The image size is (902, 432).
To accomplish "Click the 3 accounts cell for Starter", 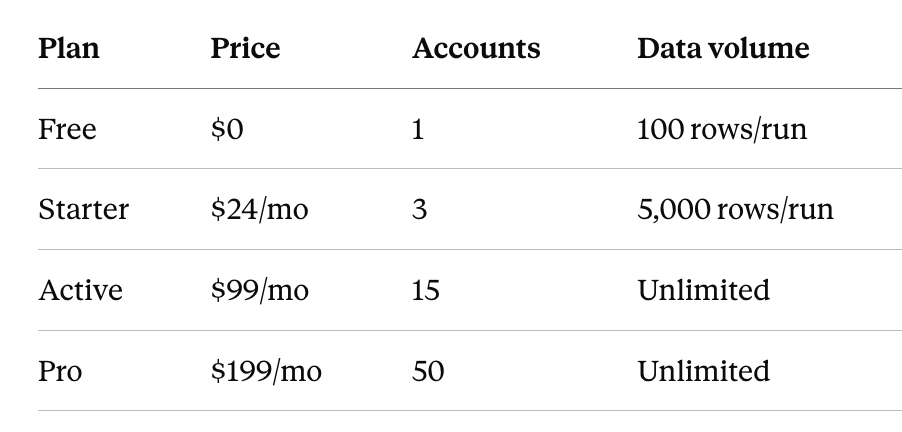I will tap(419, 209).
